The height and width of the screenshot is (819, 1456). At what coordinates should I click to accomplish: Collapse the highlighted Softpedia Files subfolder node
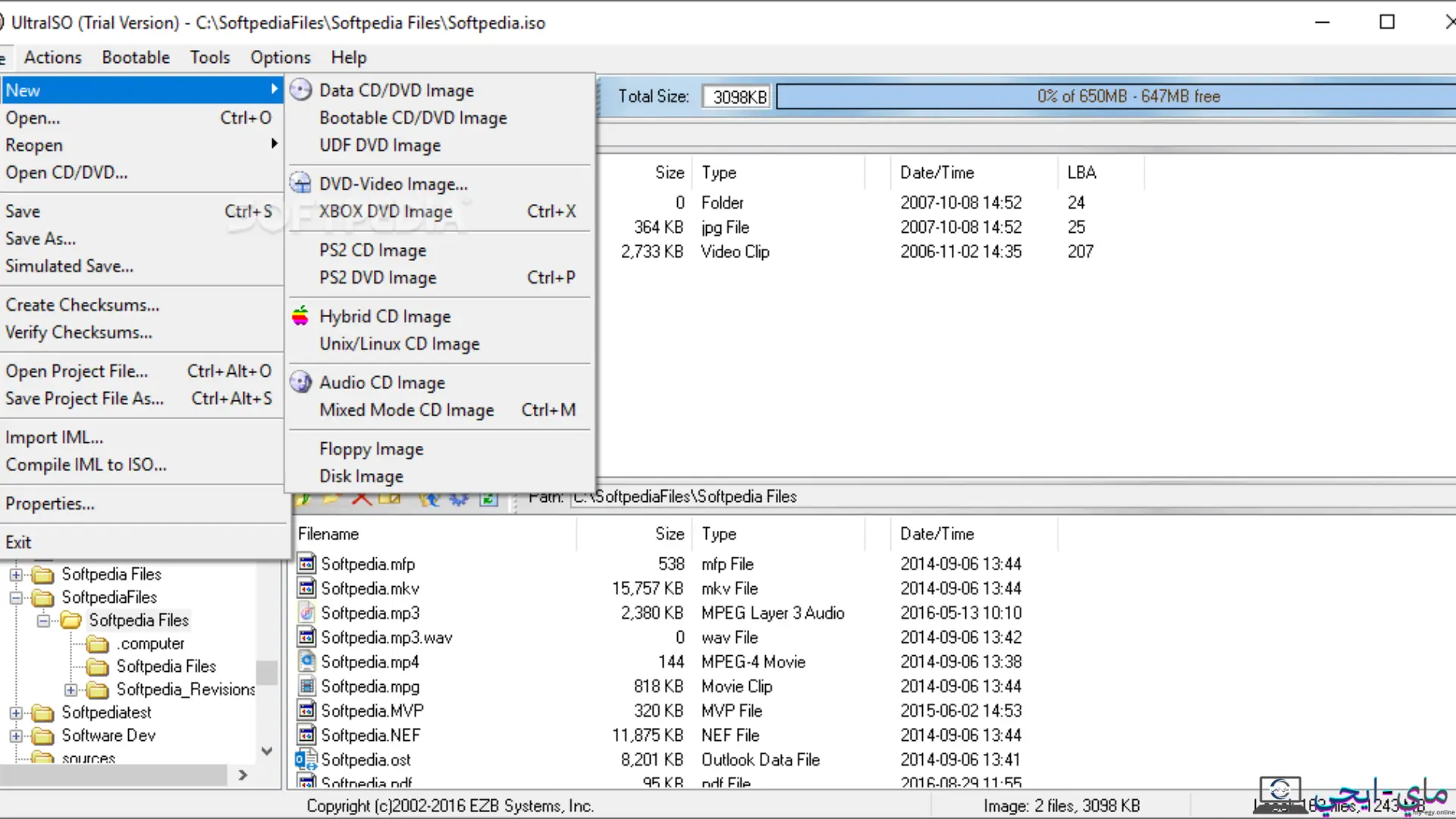tap(43, 620)
